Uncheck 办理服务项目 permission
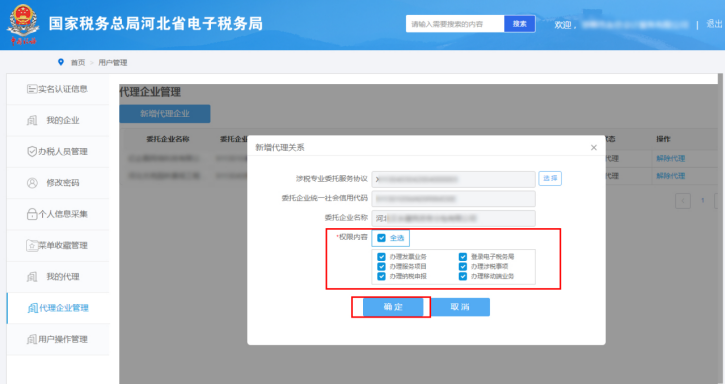The height and width of the screenshot is (385, 725). click(381, 267)
